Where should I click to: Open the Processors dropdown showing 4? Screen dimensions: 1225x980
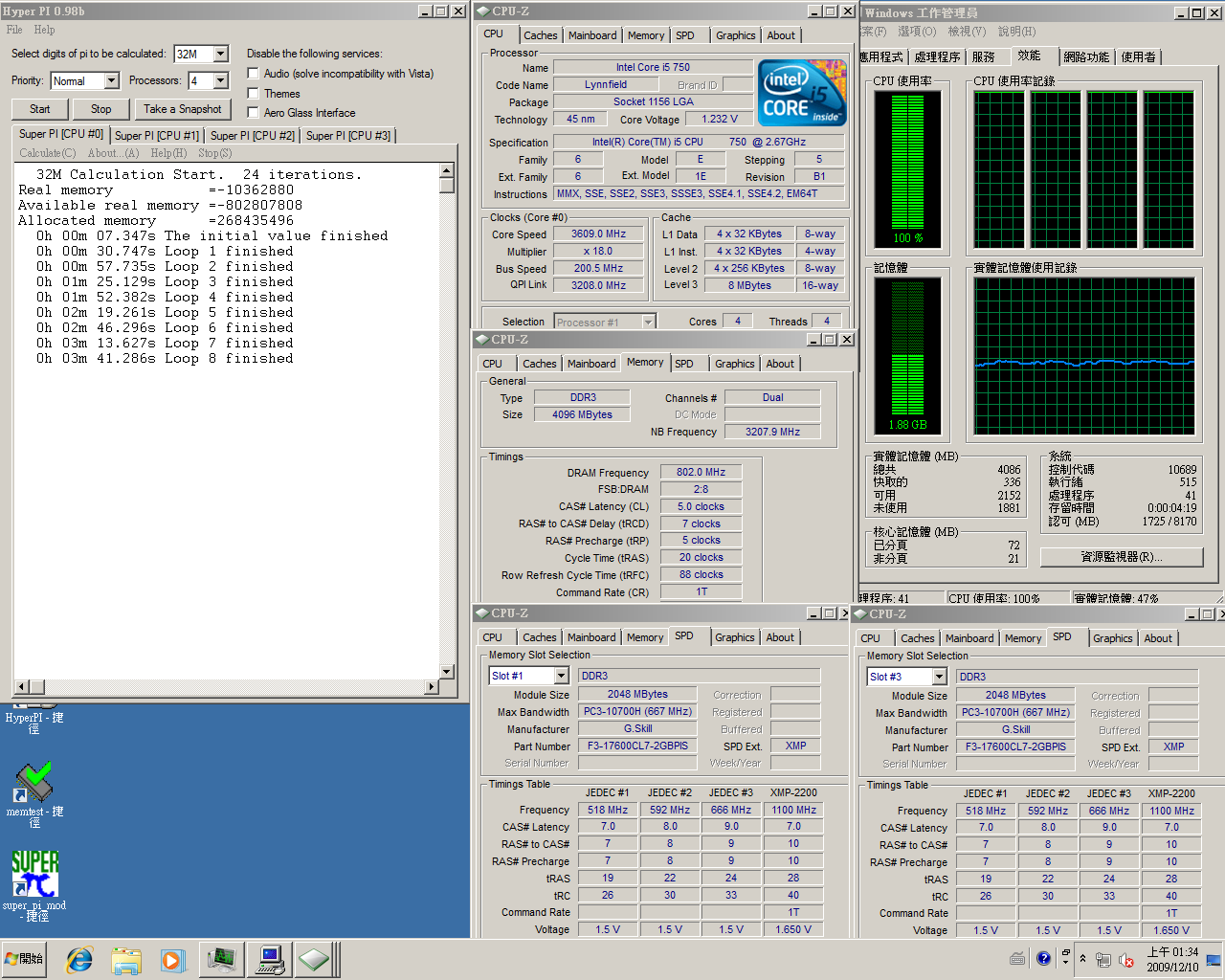[221, 80]
